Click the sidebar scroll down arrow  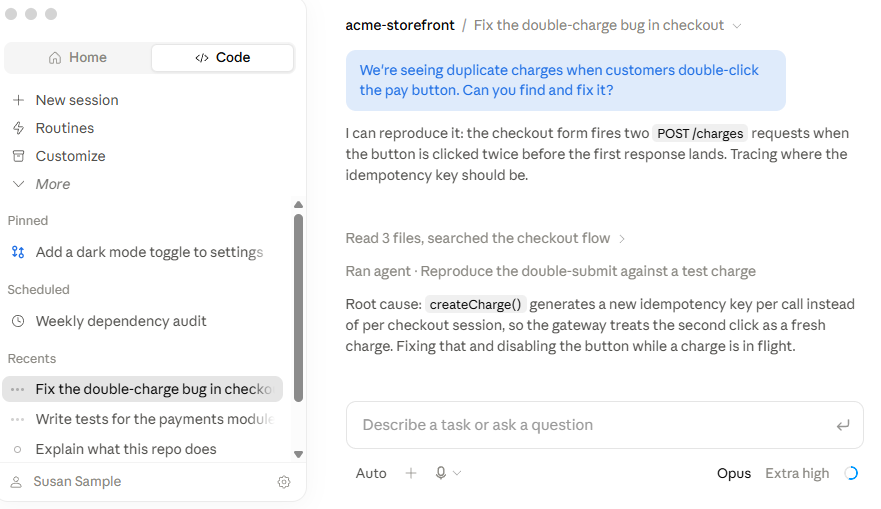coord(298,455)
